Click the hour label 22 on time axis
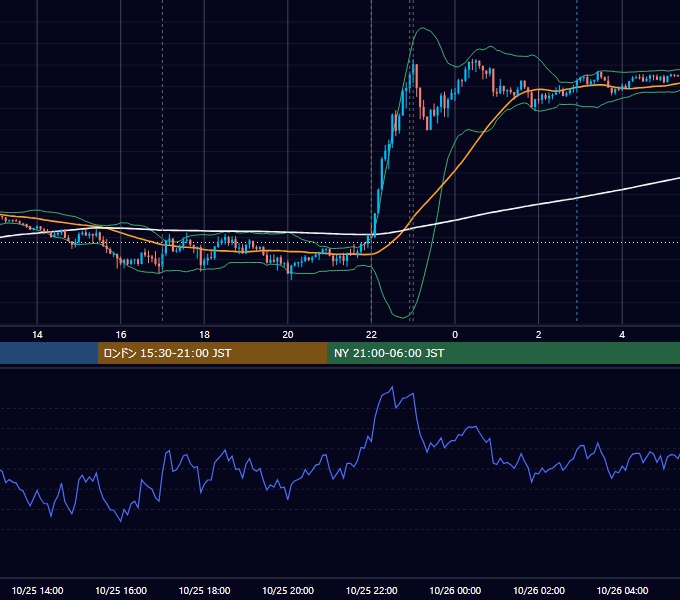The image size is (680, 600). (371, 335)
